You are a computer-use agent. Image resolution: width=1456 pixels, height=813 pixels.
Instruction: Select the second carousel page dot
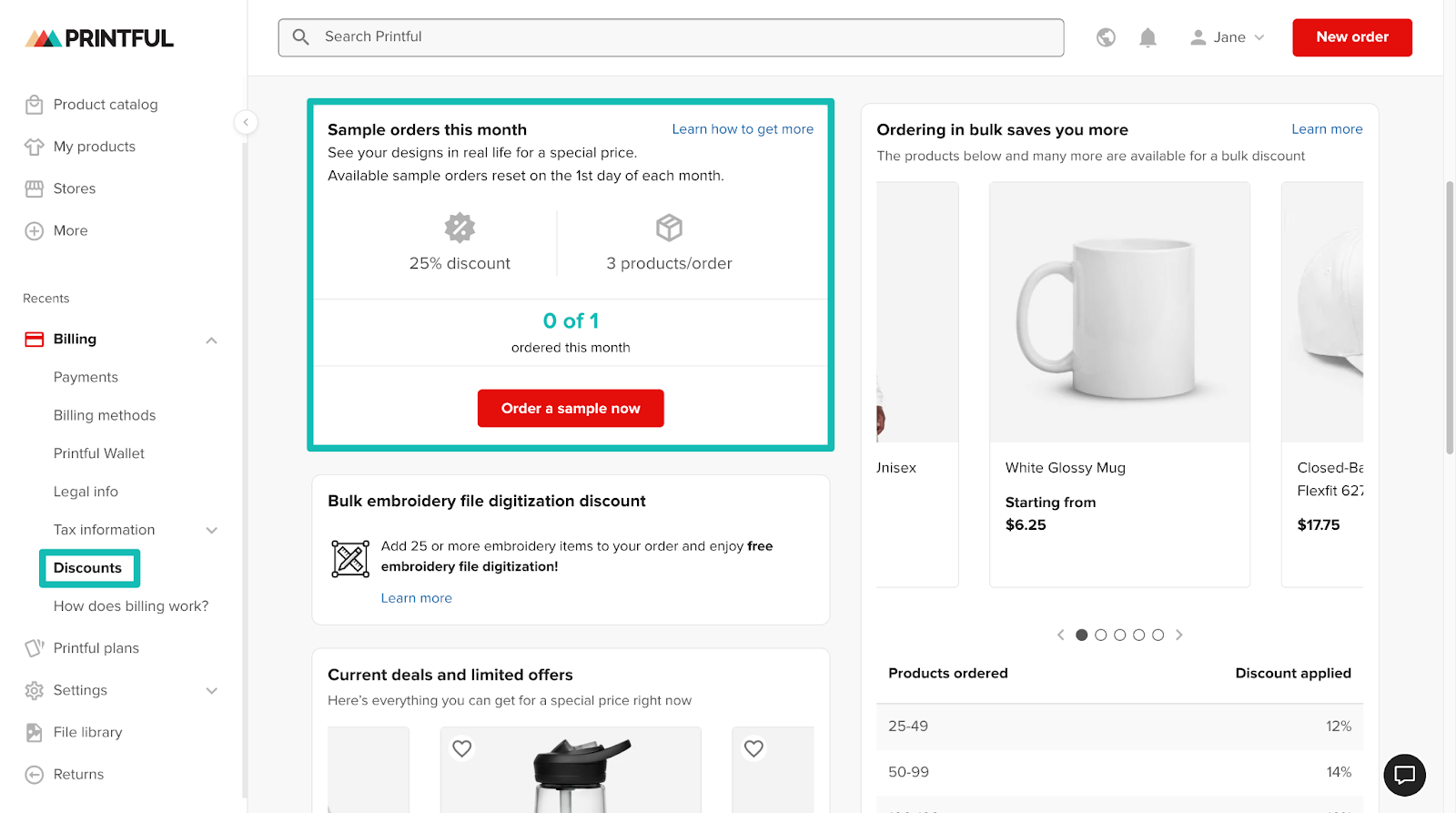1101,635
